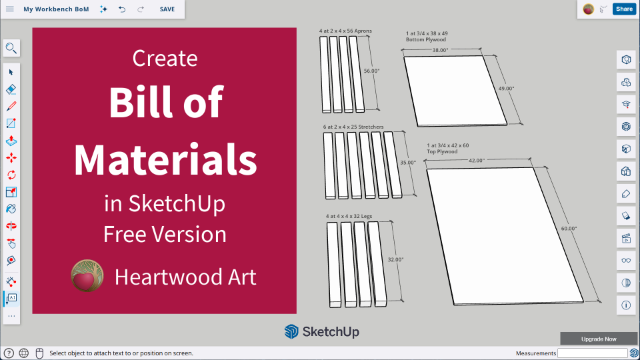Undo the last action
Screen dimensions: 640x360
[x=122, y=9]
